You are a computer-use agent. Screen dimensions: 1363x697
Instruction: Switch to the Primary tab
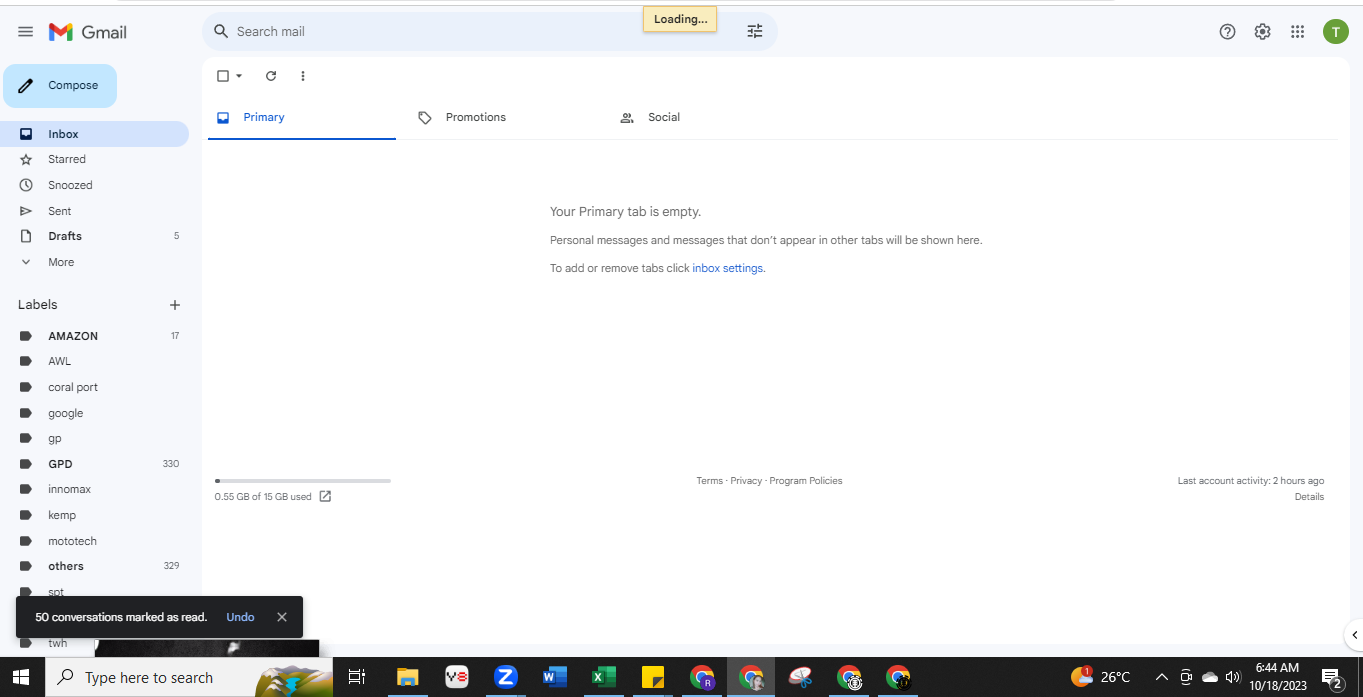(x=302, y=117)
